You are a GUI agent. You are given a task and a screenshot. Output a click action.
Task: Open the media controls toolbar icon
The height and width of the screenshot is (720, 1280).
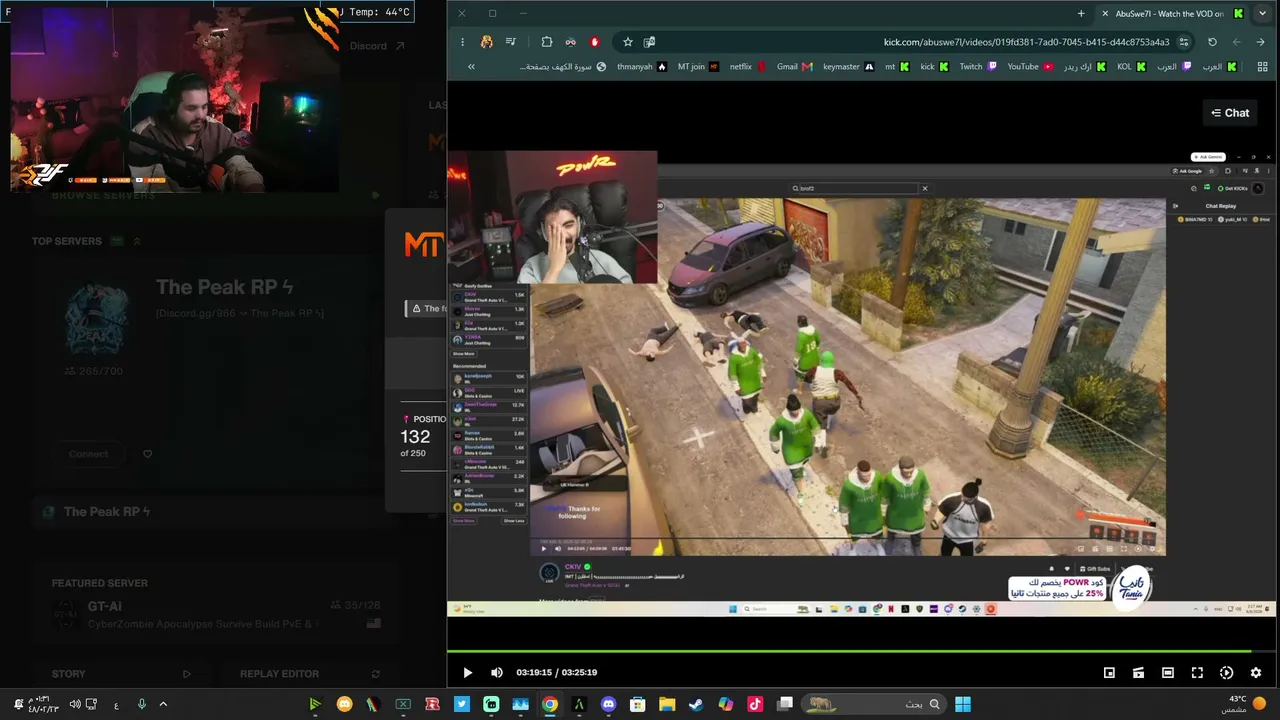click(x=511, y=42)
